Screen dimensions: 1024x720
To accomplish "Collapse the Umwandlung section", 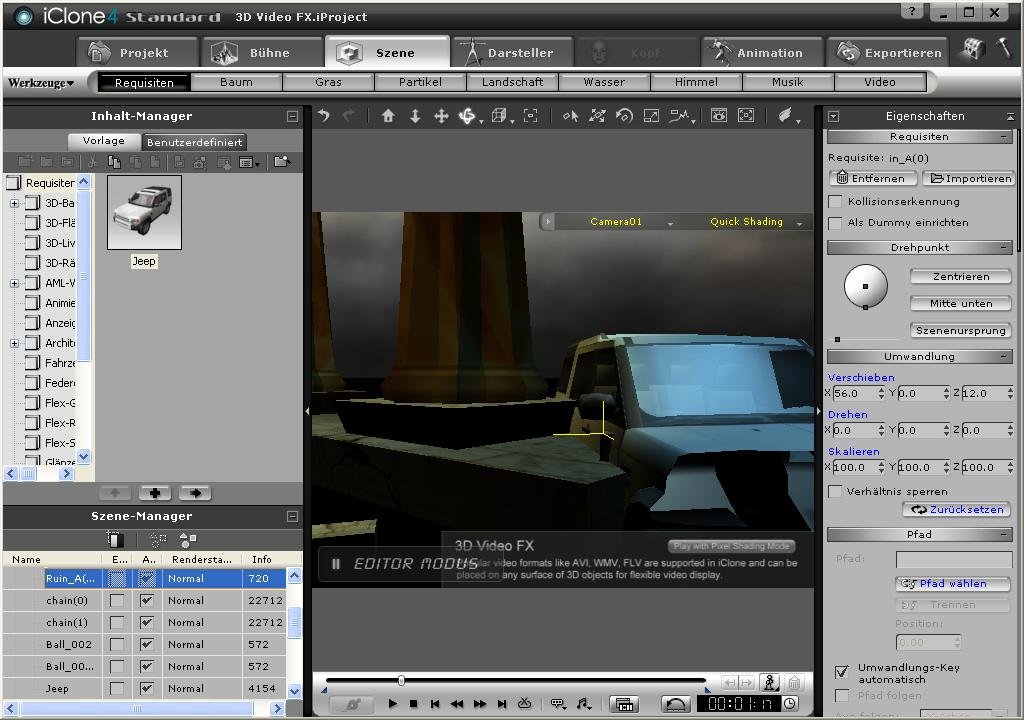I will click(x=1004, y=357).
